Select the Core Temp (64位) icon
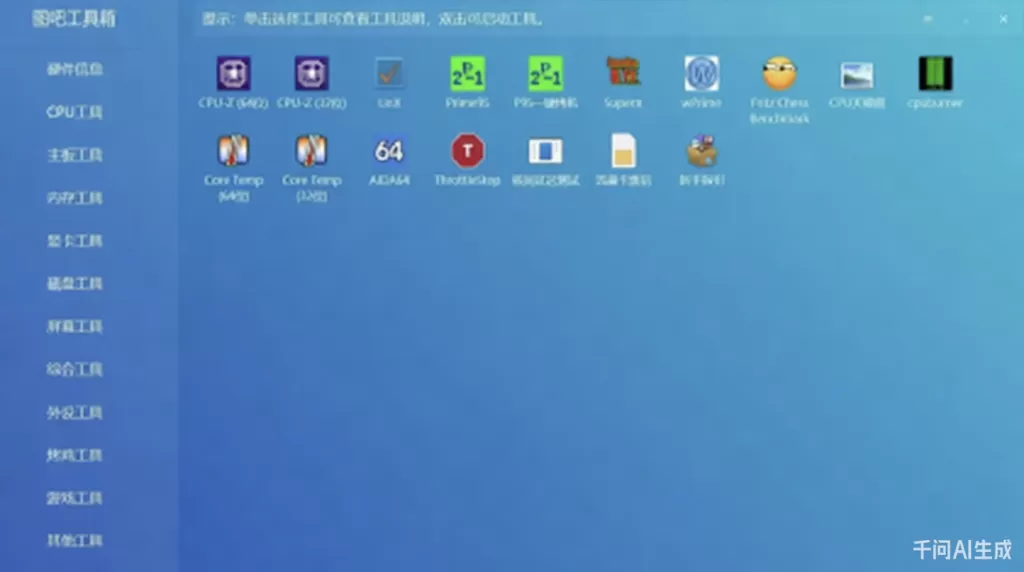Viewport: 1024px width, 572px height. click(x=233, y=152)
